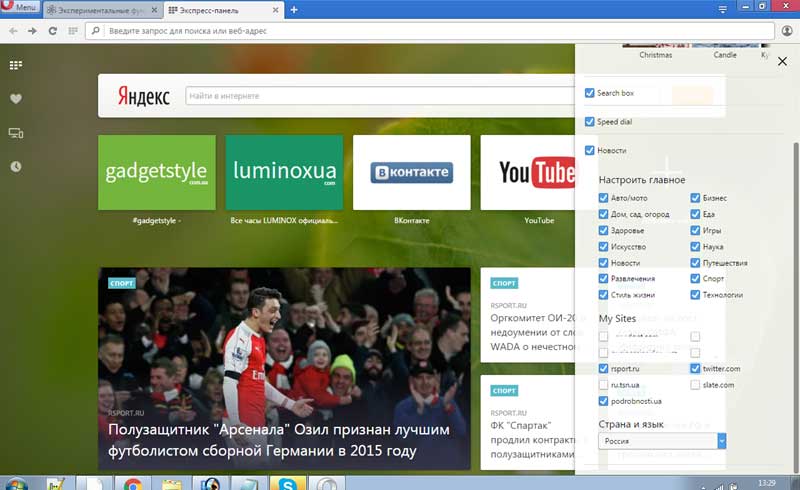Uncheck the twitter.com site
The image size is (800, 490).
(x=695, y=369)
